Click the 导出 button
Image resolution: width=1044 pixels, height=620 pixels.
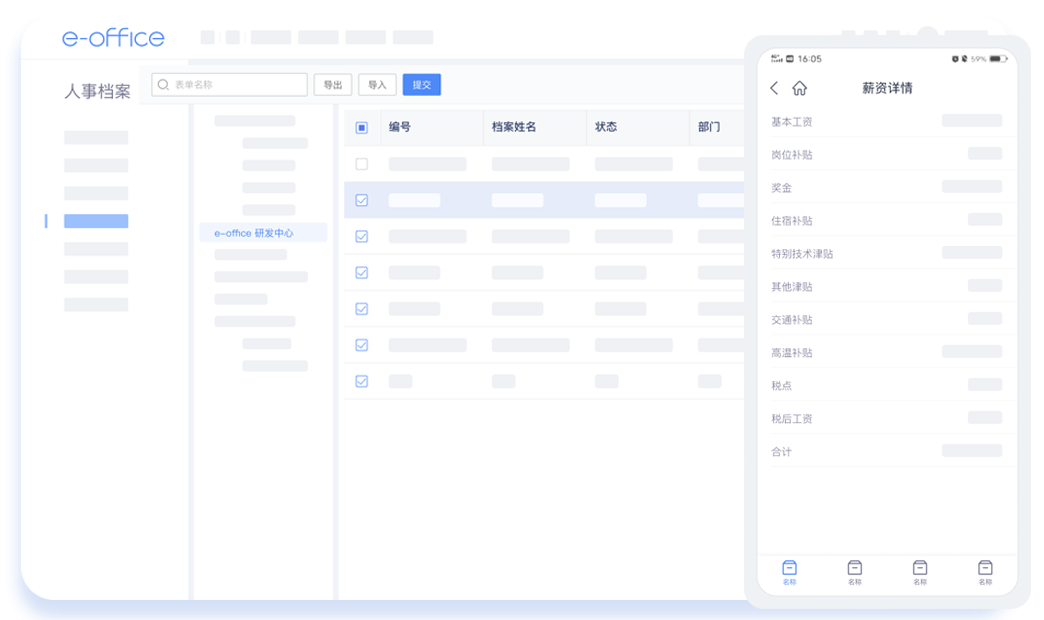click(x=333, y=85)
